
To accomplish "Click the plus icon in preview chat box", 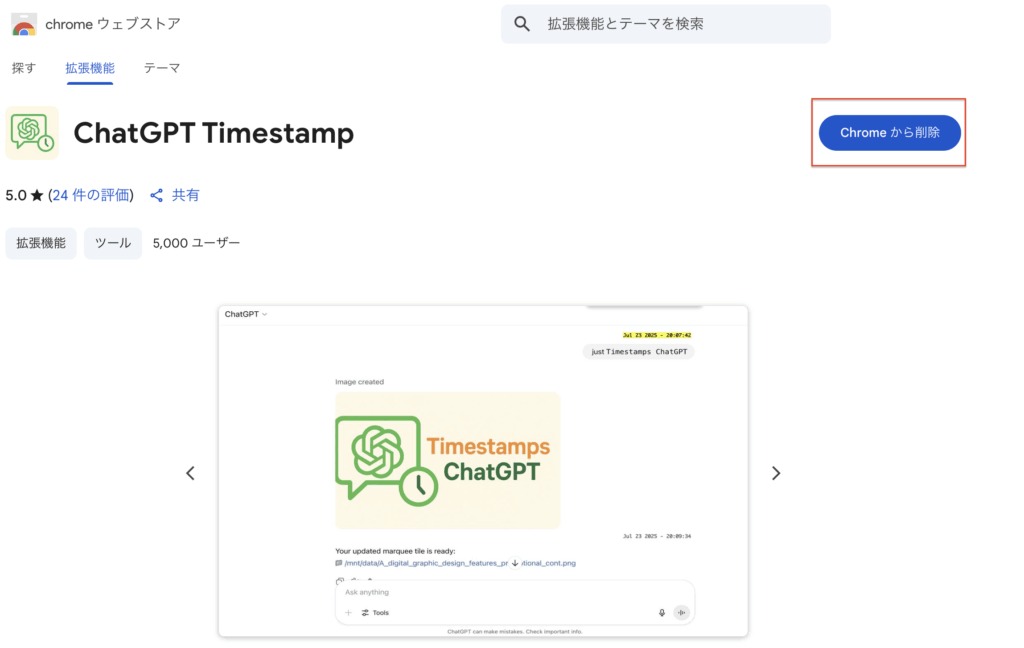I will [x=348, y=612].
